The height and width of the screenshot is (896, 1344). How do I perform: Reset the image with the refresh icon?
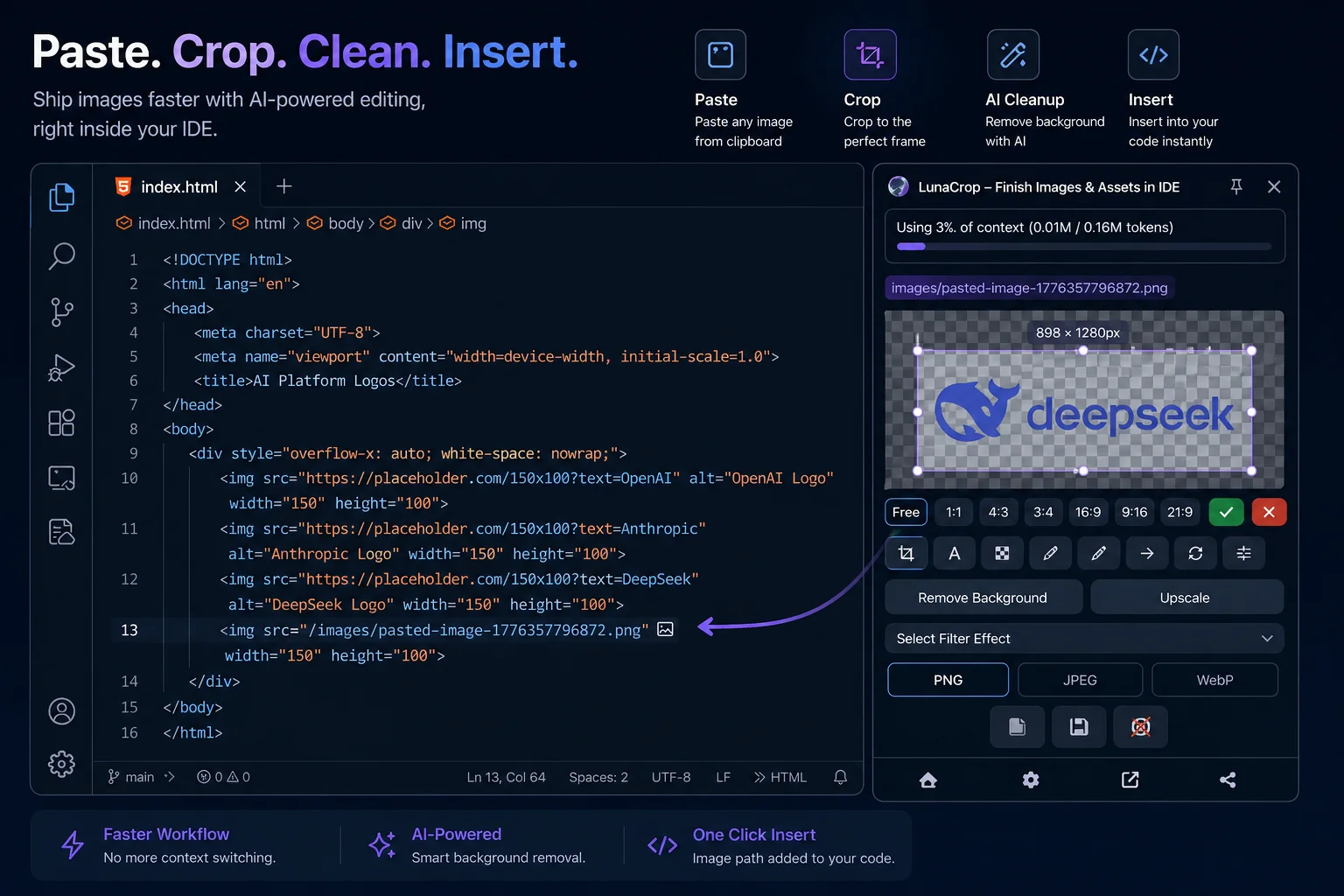1195,553
